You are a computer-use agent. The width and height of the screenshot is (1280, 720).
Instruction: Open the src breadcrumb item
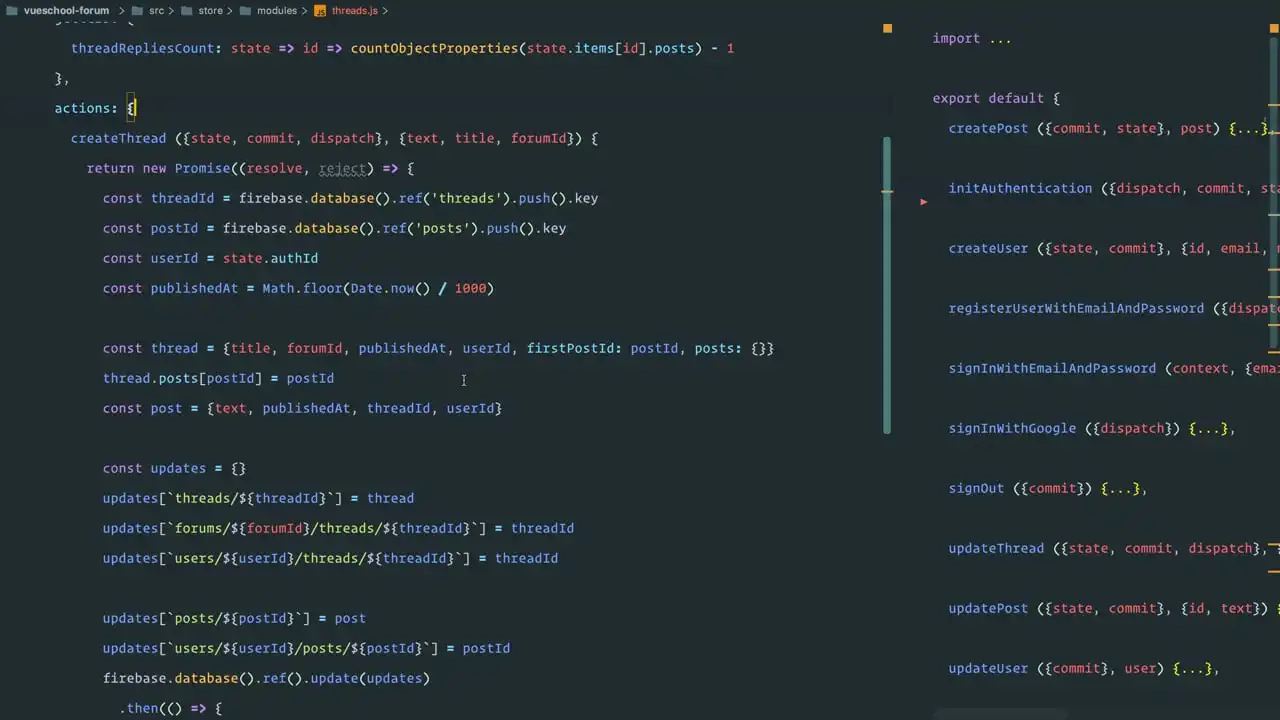tap(157, 10)
